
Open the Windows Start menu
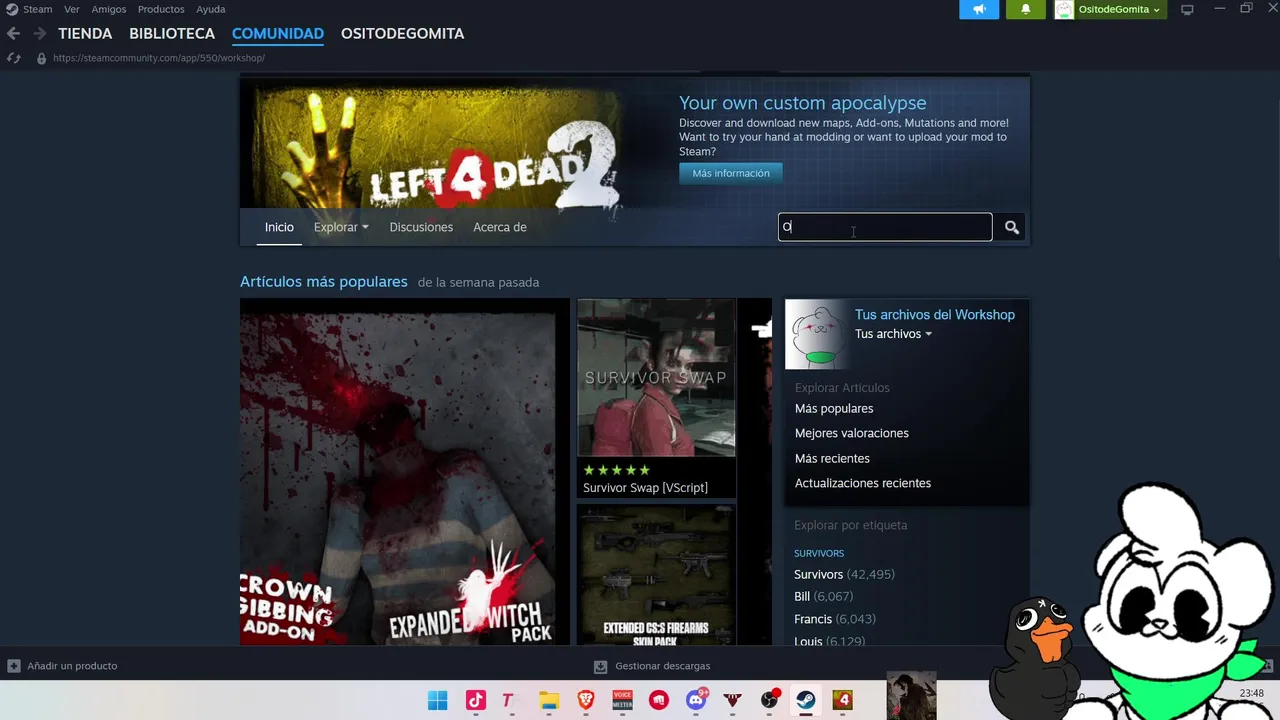tap(438, 700)
